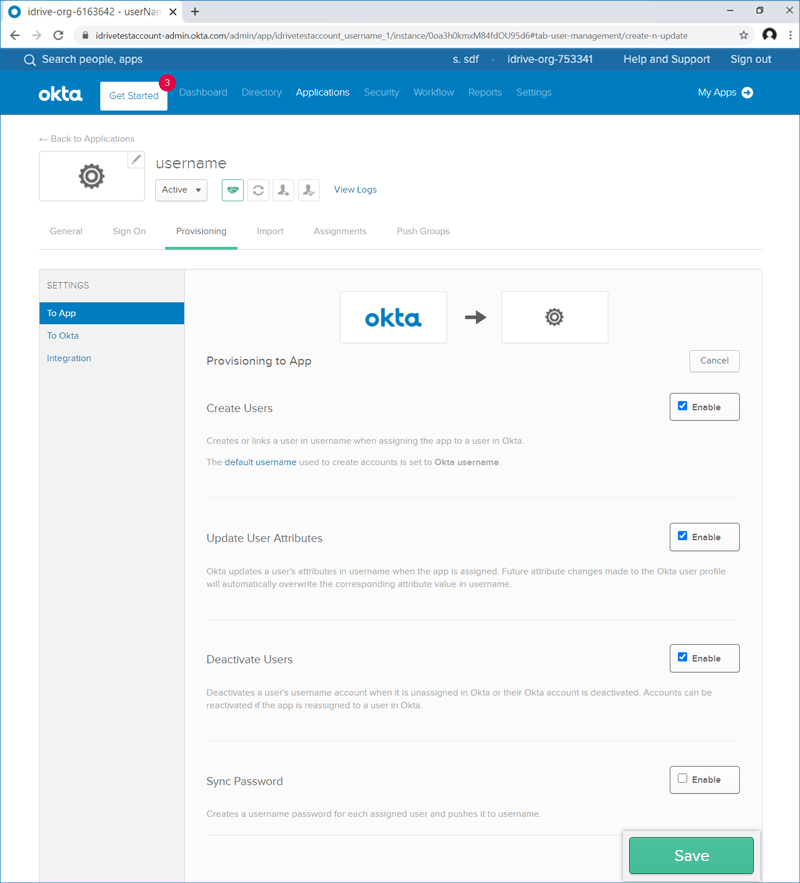Click the browser forward arrow
The width and height of the screenshot is (800, 883).
pos(37,35)
